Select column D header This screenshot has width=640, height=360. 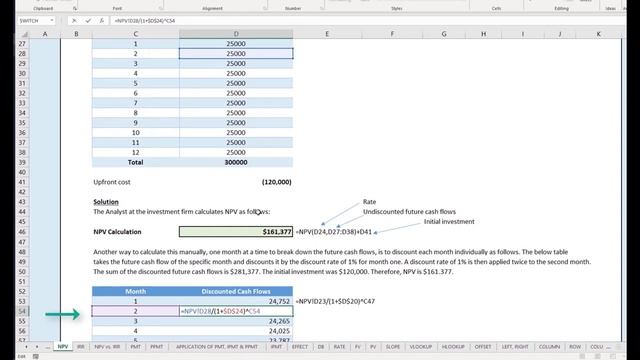[x=236, y=34]
